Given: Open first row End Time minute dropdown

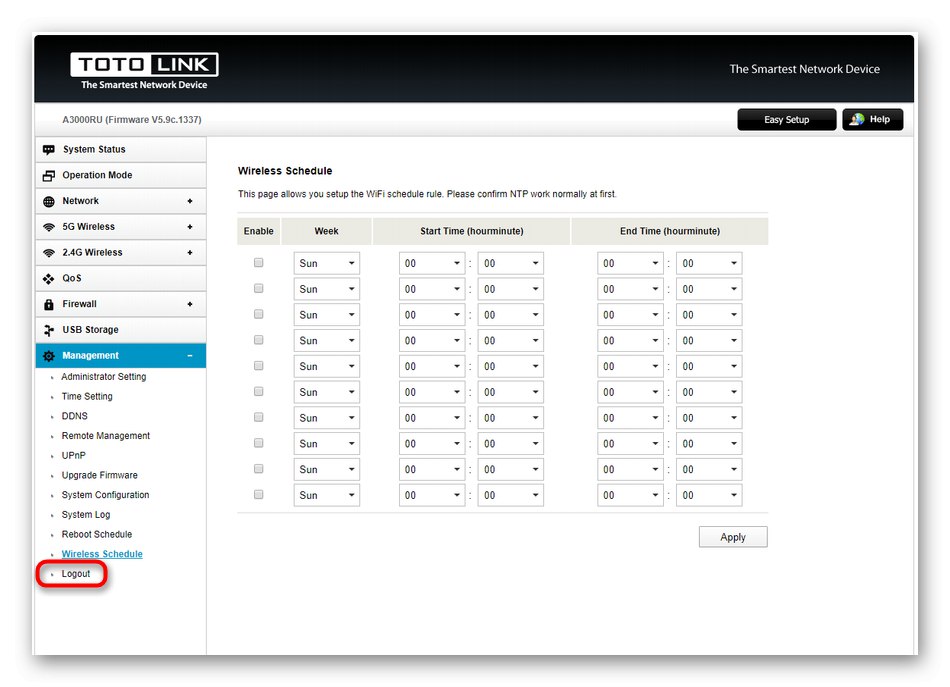Looking at the screenshot, I should [x=709, y=264].
